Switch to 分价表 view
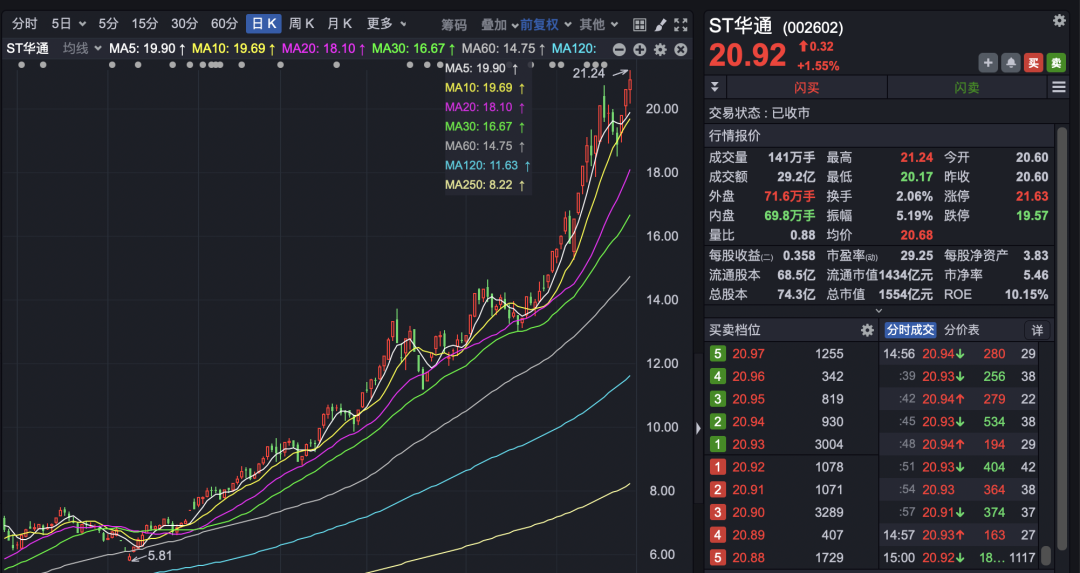 (962, 330)
